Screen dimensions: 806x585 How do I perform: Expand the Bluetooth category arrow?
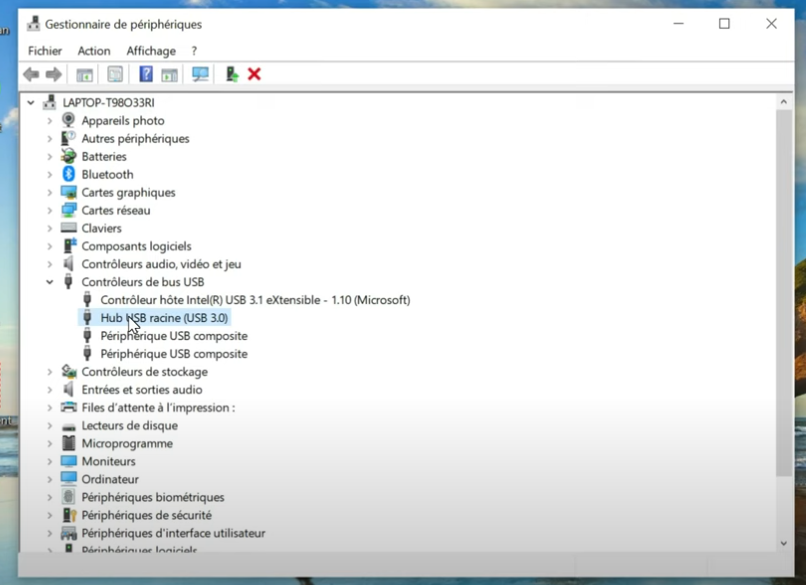coord(49,175)
